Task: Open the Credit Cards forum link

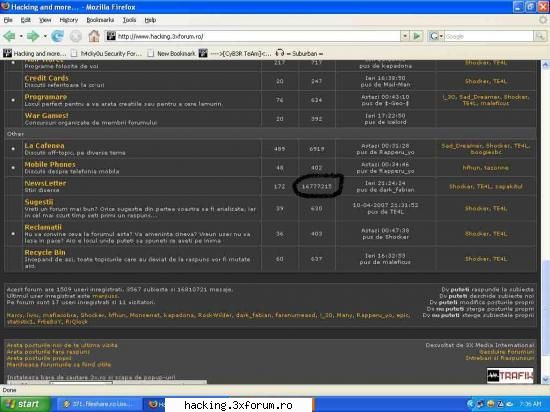Action: (46, 78)
